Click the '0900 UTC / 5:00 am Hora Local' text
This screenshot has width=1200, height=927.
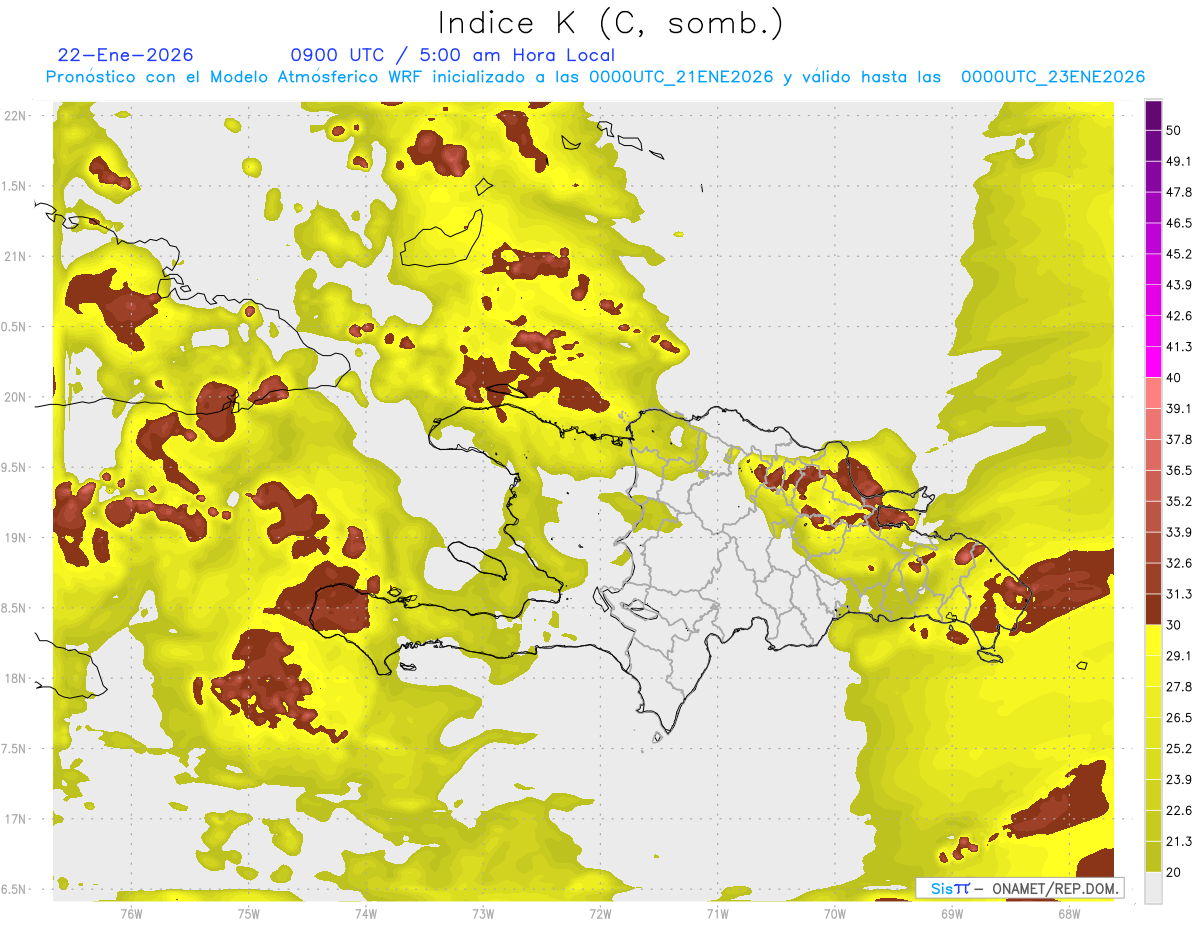tap(452, 55)
